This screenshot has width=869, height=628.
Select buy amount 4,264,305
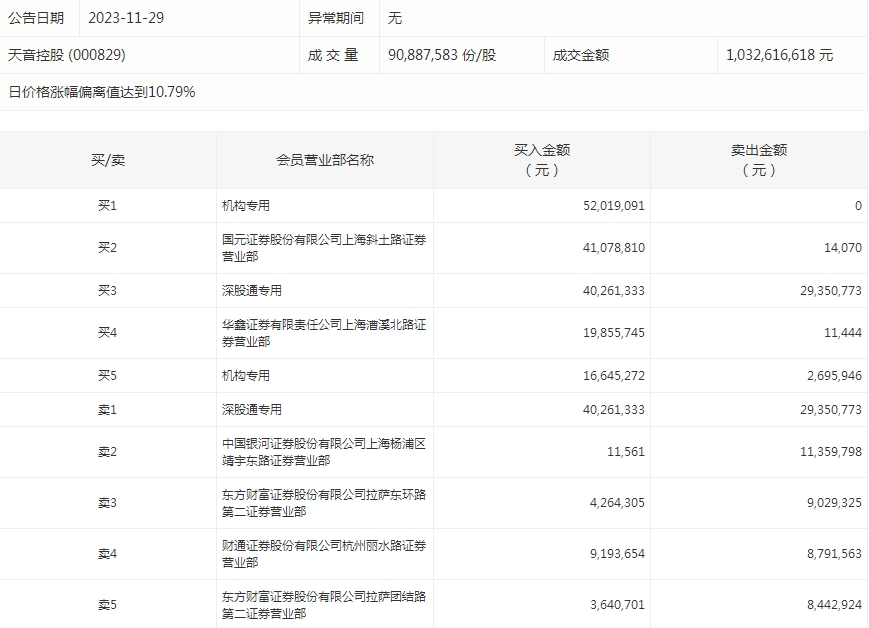pyautogui.click(x=617, y=503)
